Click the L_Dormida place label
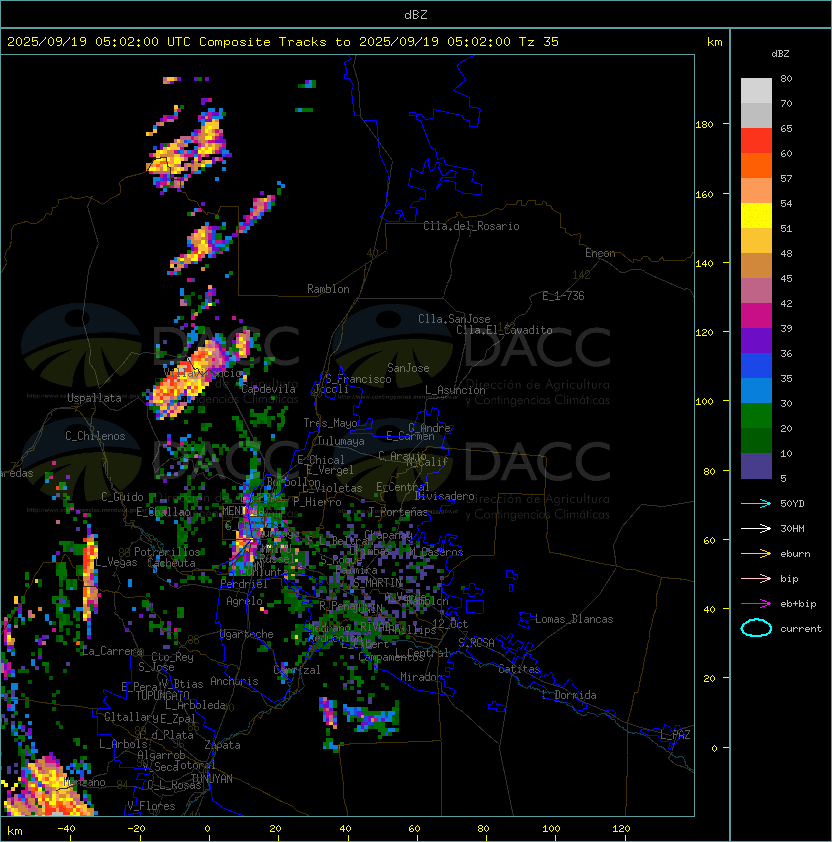Image resolution: width=832 pixels, height=842 pixels. pos(569,695)
